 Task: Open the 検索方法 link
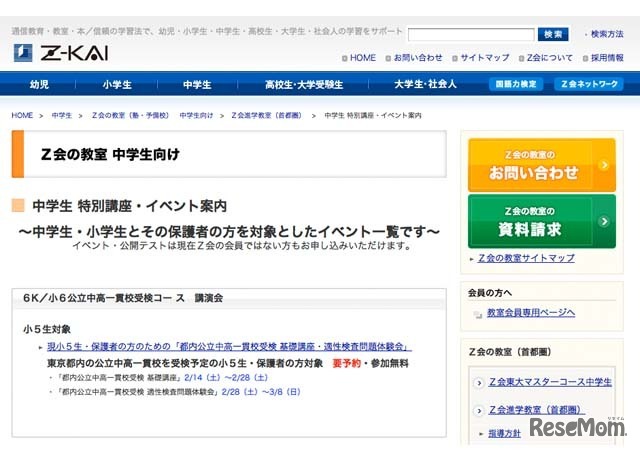pos(607,34)
